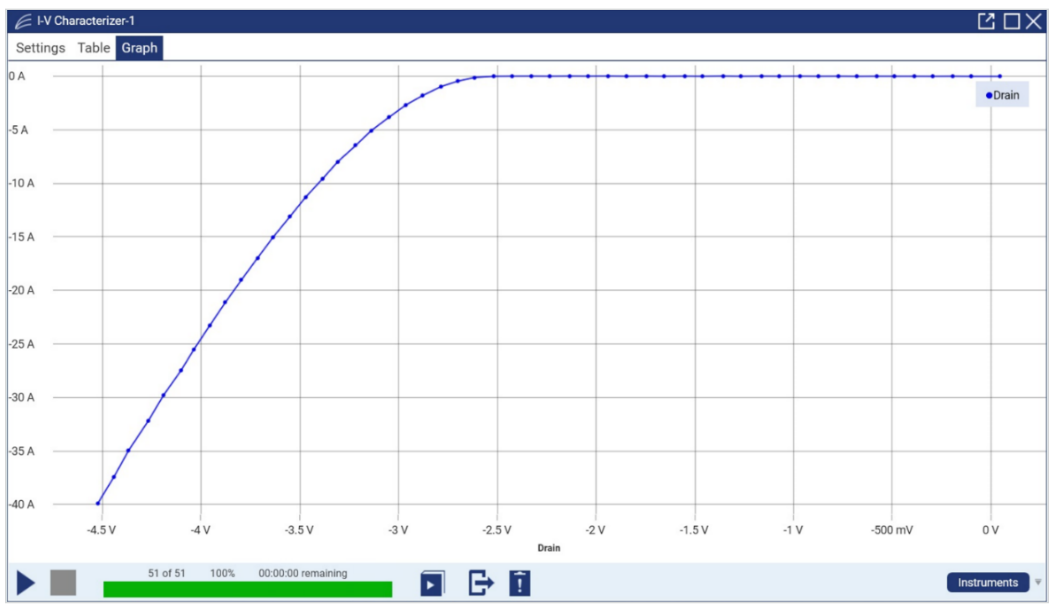The image size is (1053, 609).
Task: Click the run-script icon beside the progress bar
Action: click(431, 583)
